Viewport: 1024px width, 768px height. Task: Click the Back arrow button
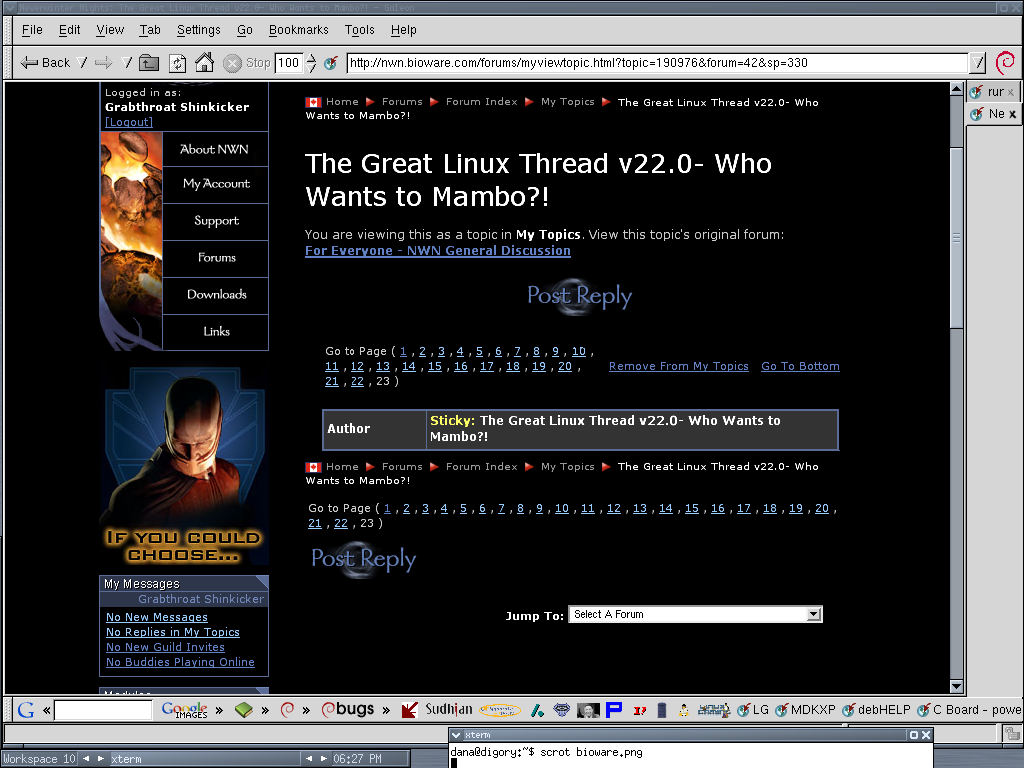point(44,63)
